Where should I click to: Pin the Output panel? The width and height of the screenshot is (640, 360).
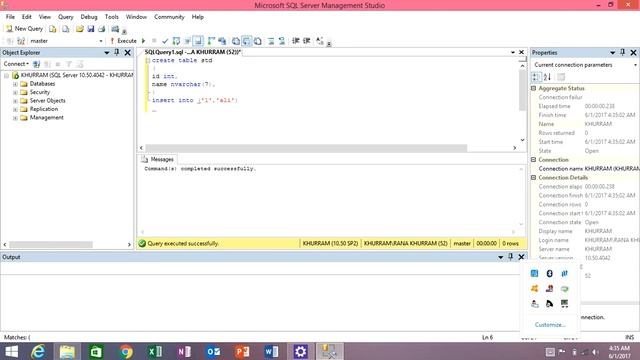pyautogui.click(x=510, y=257)
